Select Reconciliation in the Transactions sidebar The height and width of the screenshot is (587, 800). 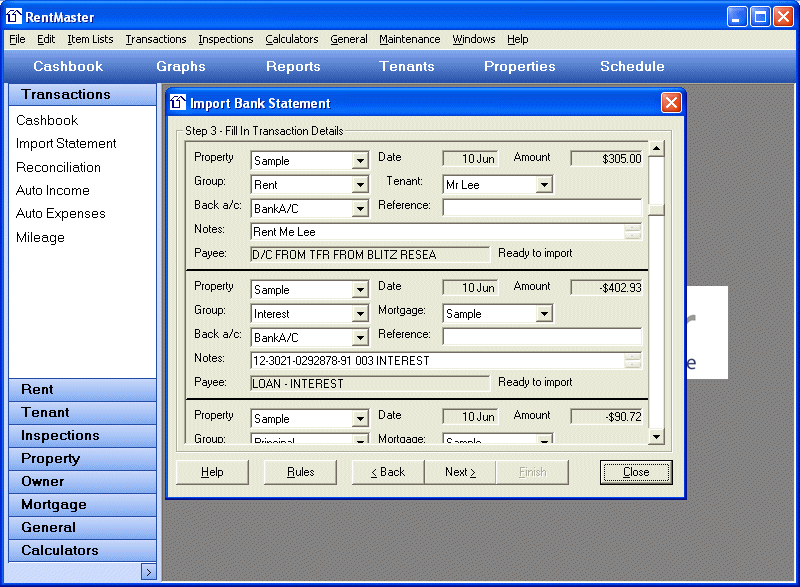(x=58, y=167)
